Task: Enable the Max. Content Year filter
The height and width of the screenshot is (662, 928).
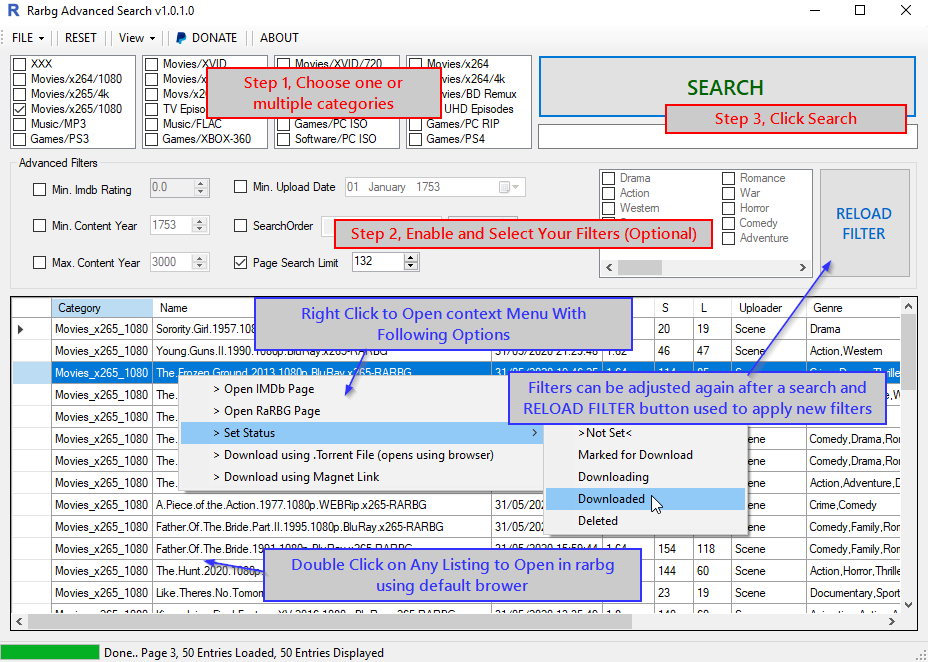Action: point(39,263)
